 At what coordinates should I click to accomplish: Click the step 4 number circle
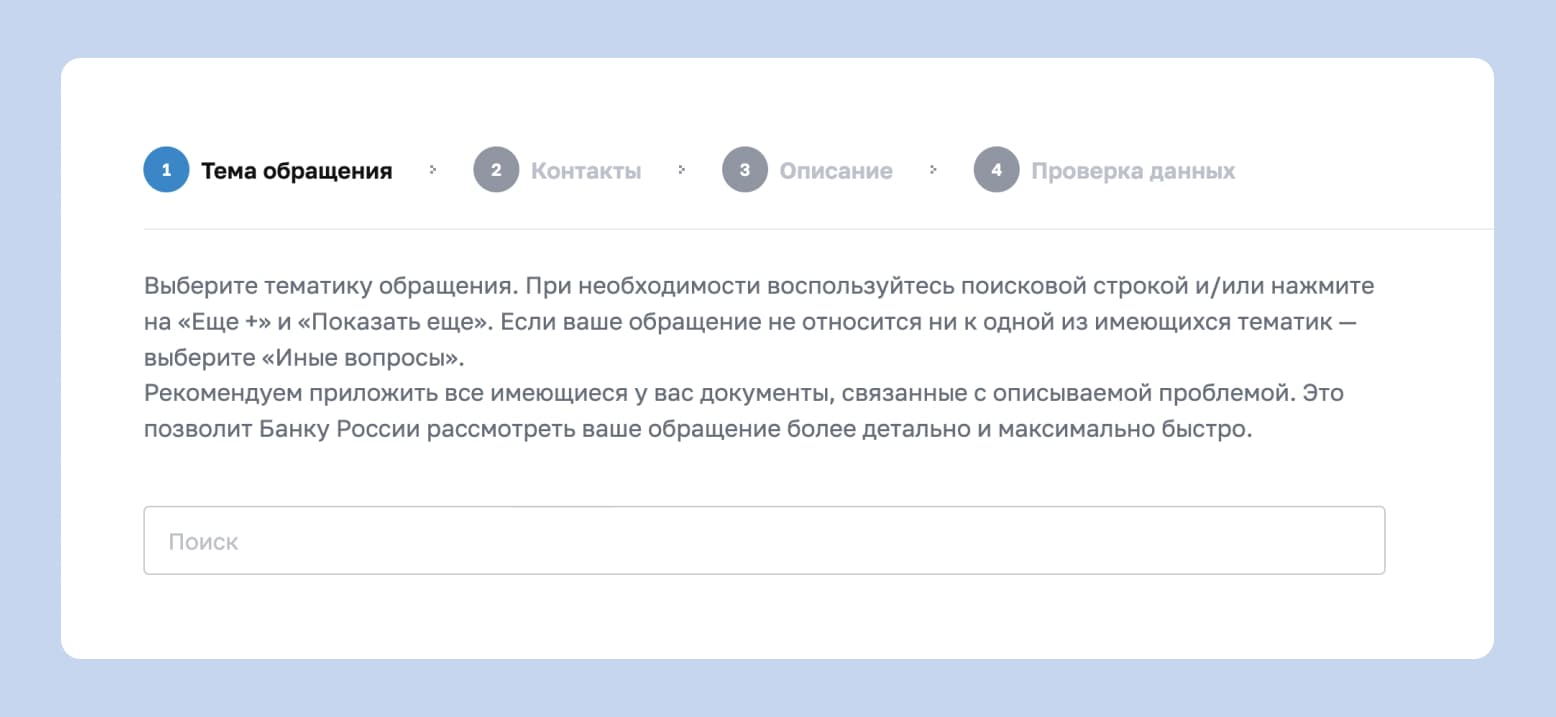click(x=996, y=170)
